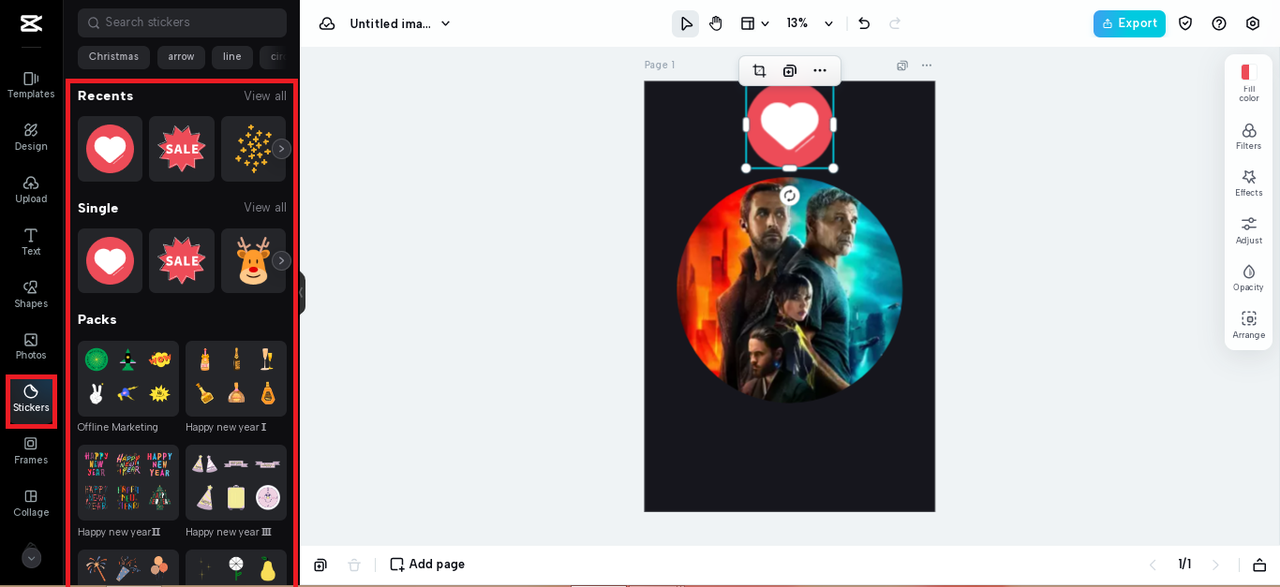Image resolution: width=1280 pixels, height=587 pixels.
Task: Choose the Select pointer tool
Action: click(x=686, y=23)
